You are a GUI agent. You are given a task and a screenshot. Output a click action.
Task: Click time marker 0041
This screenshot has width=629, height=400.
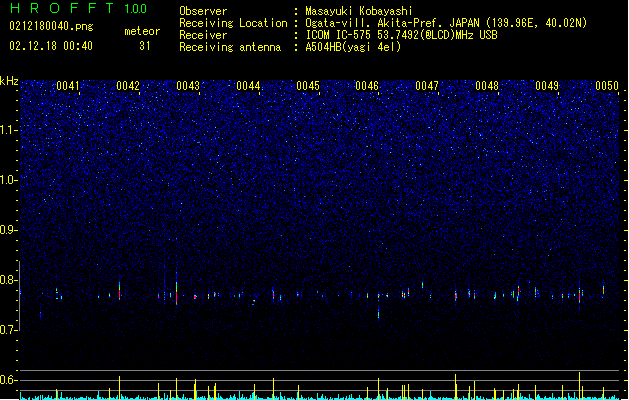pos(68,85)
